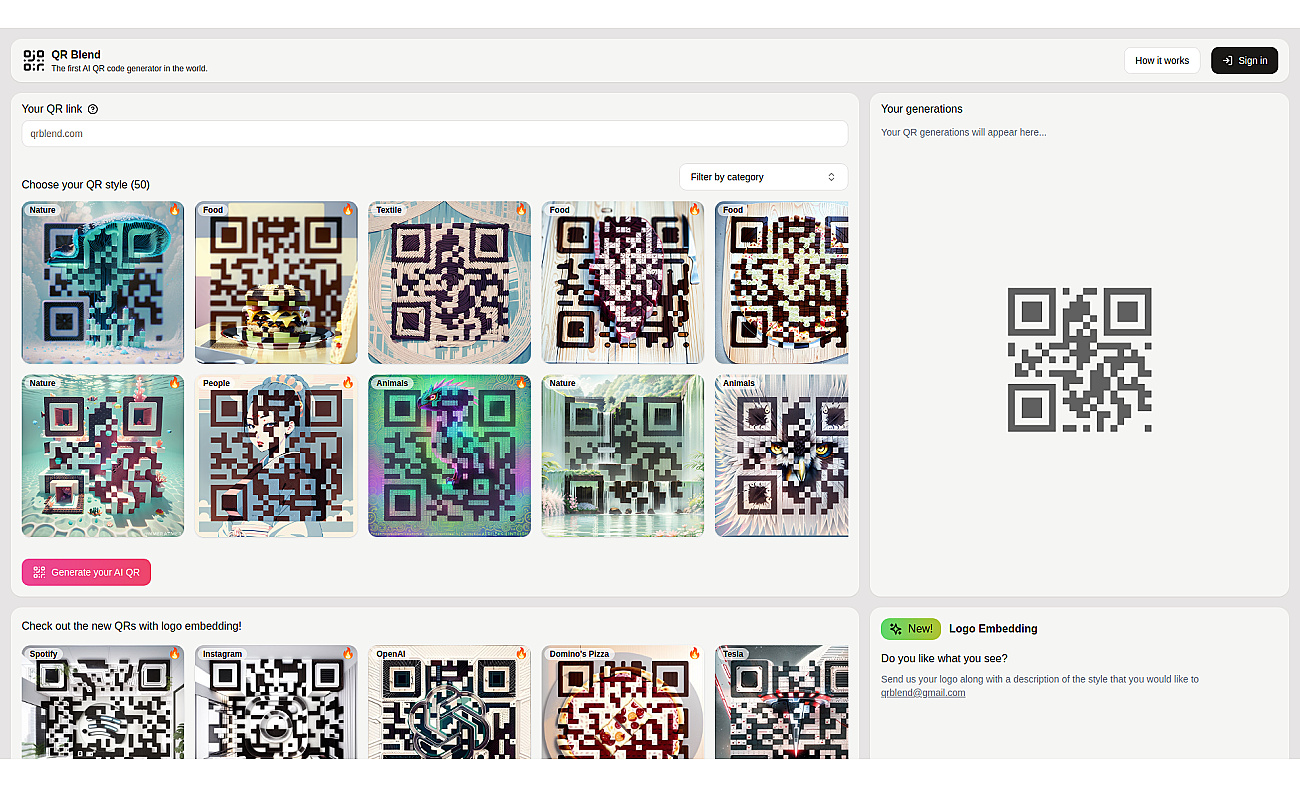Click the QR Blend logo icon
1300x788 pixels.
click(34, 60)
